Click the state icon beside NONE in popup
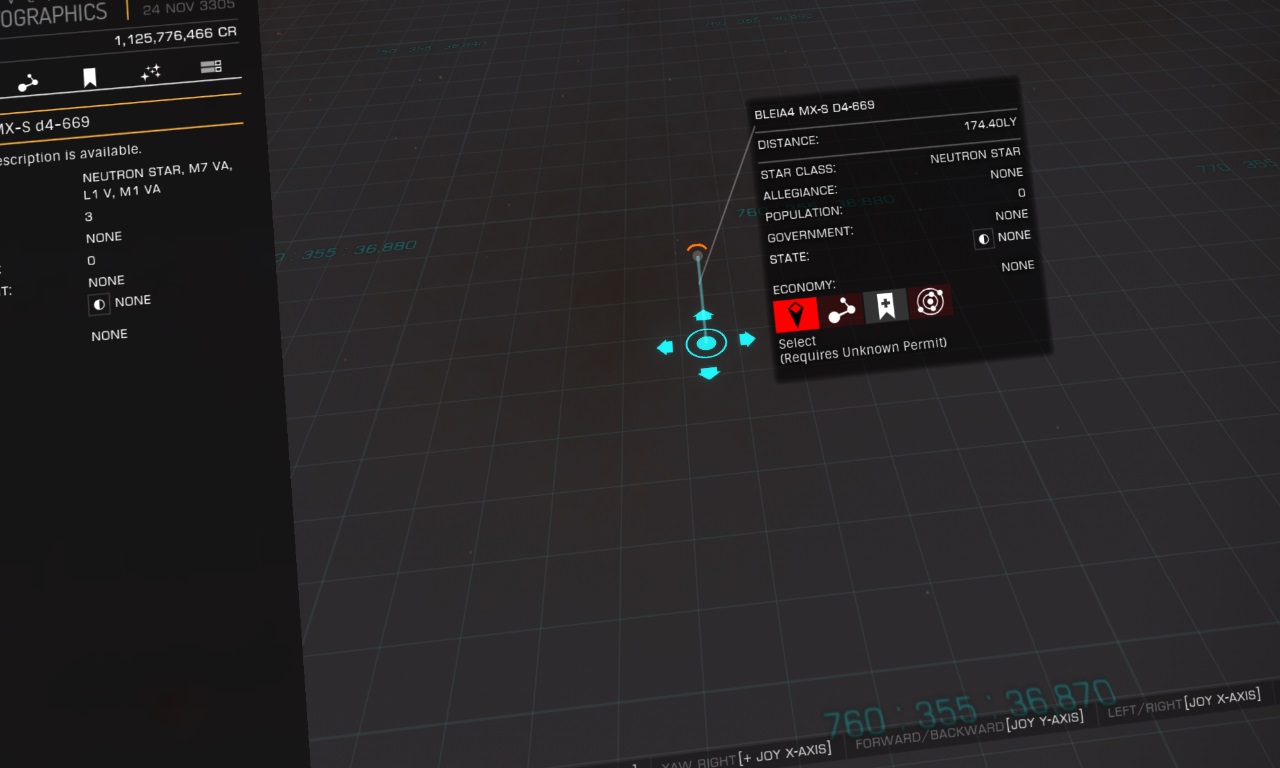Image resolution: width=1280 pixels, height=768 pixels. [983, 239]
